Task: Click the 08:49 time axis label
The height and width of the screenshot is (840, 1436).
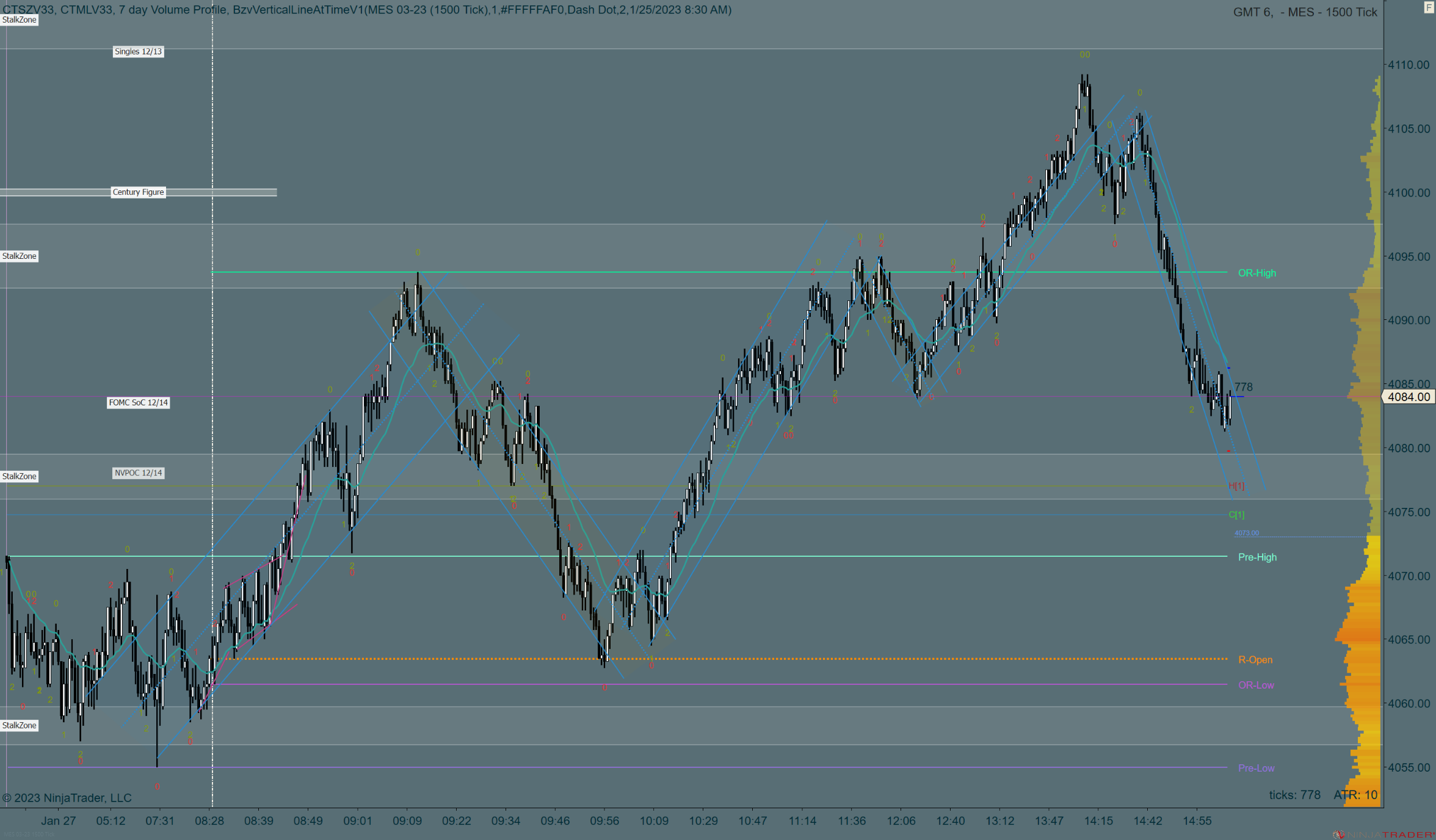Action: click(308, 821)
